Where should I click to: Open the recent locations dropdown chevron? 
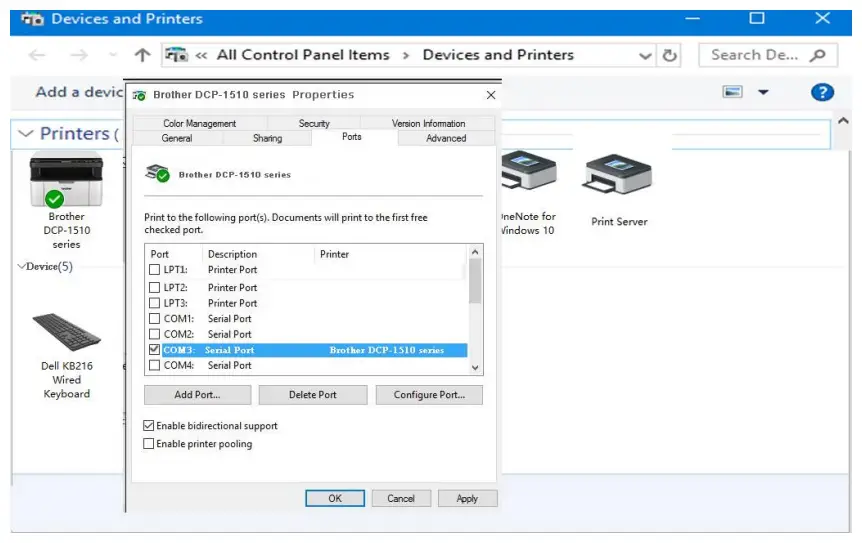click(x=113, y=55)
